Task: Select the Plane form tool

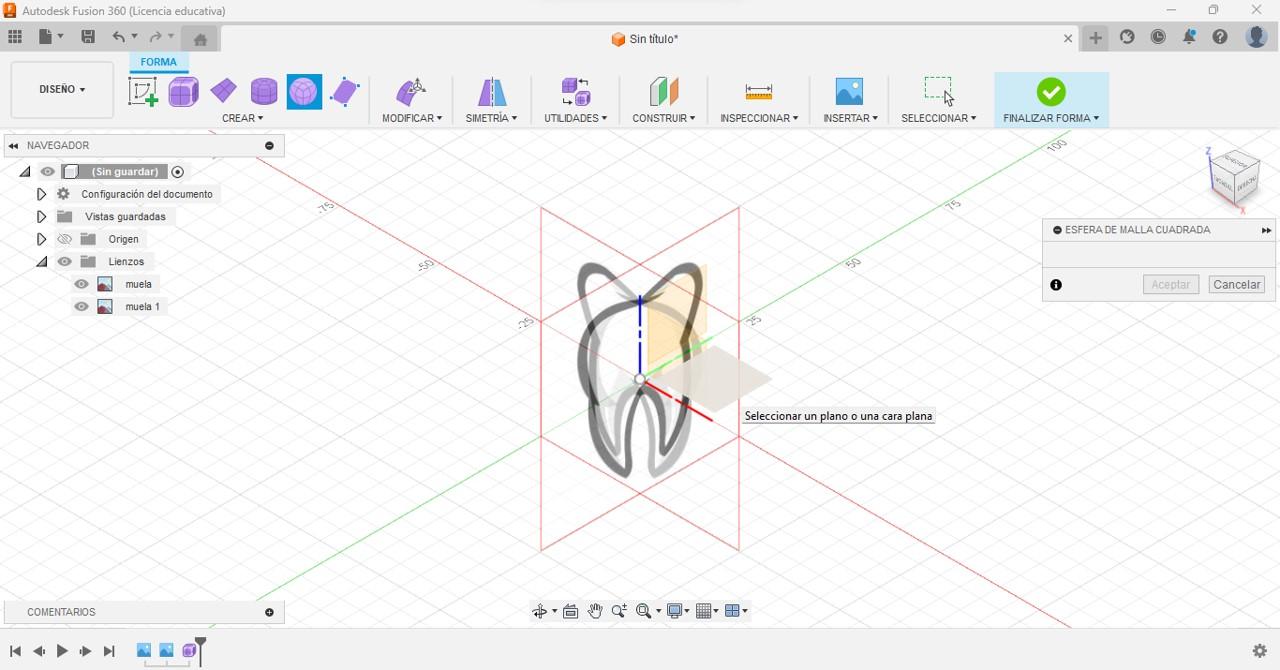Action: [224, 92]
